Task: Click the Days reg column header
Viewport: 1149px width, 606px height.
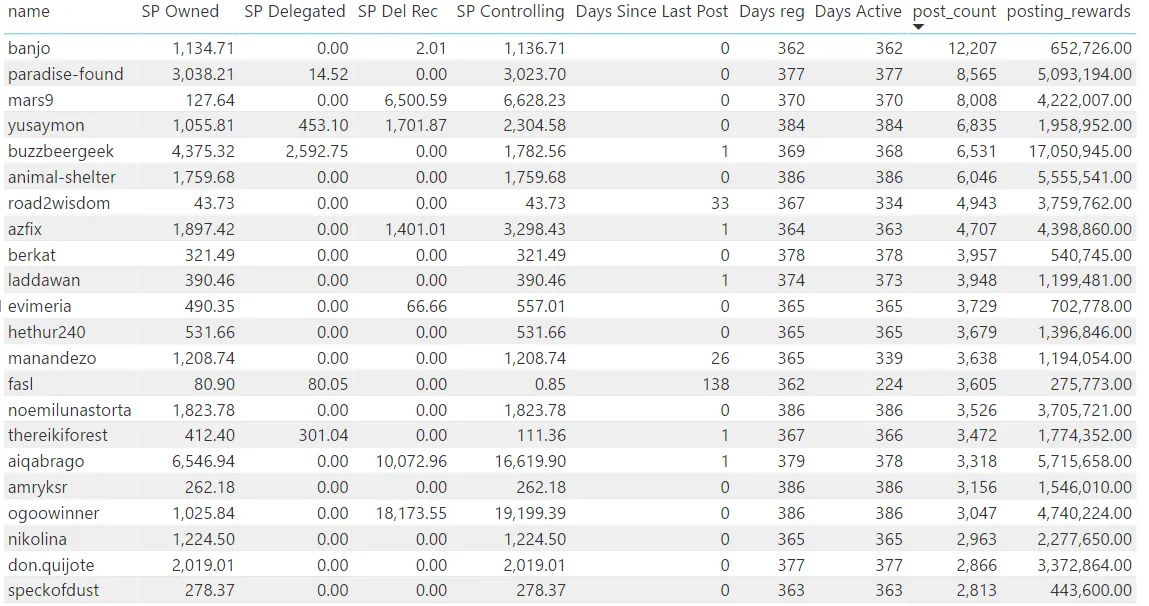Action: [772, 12]
